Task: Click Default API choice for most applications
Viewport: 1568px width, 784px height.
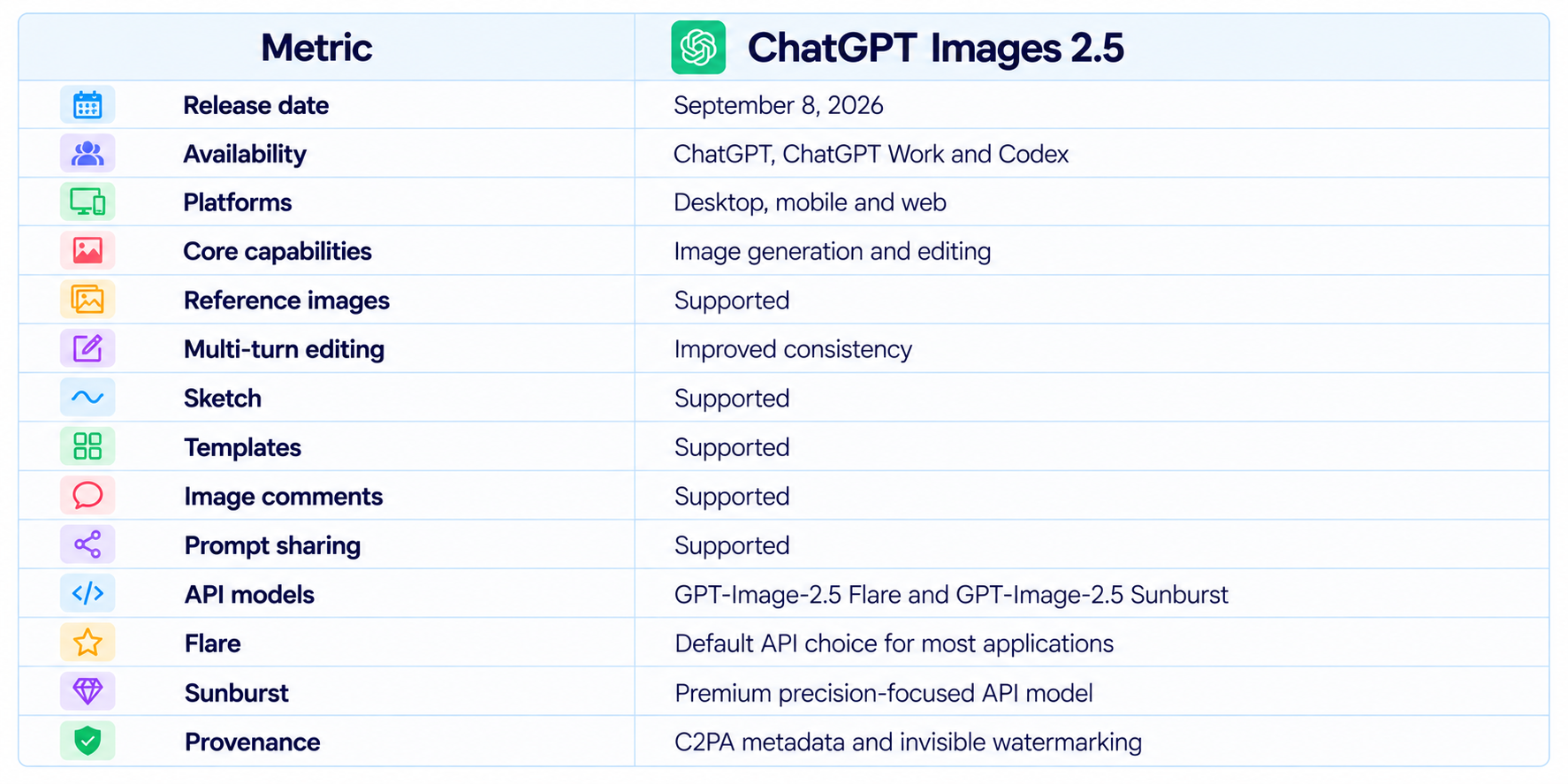Action: pyautogui.click(x=894, y=643)
